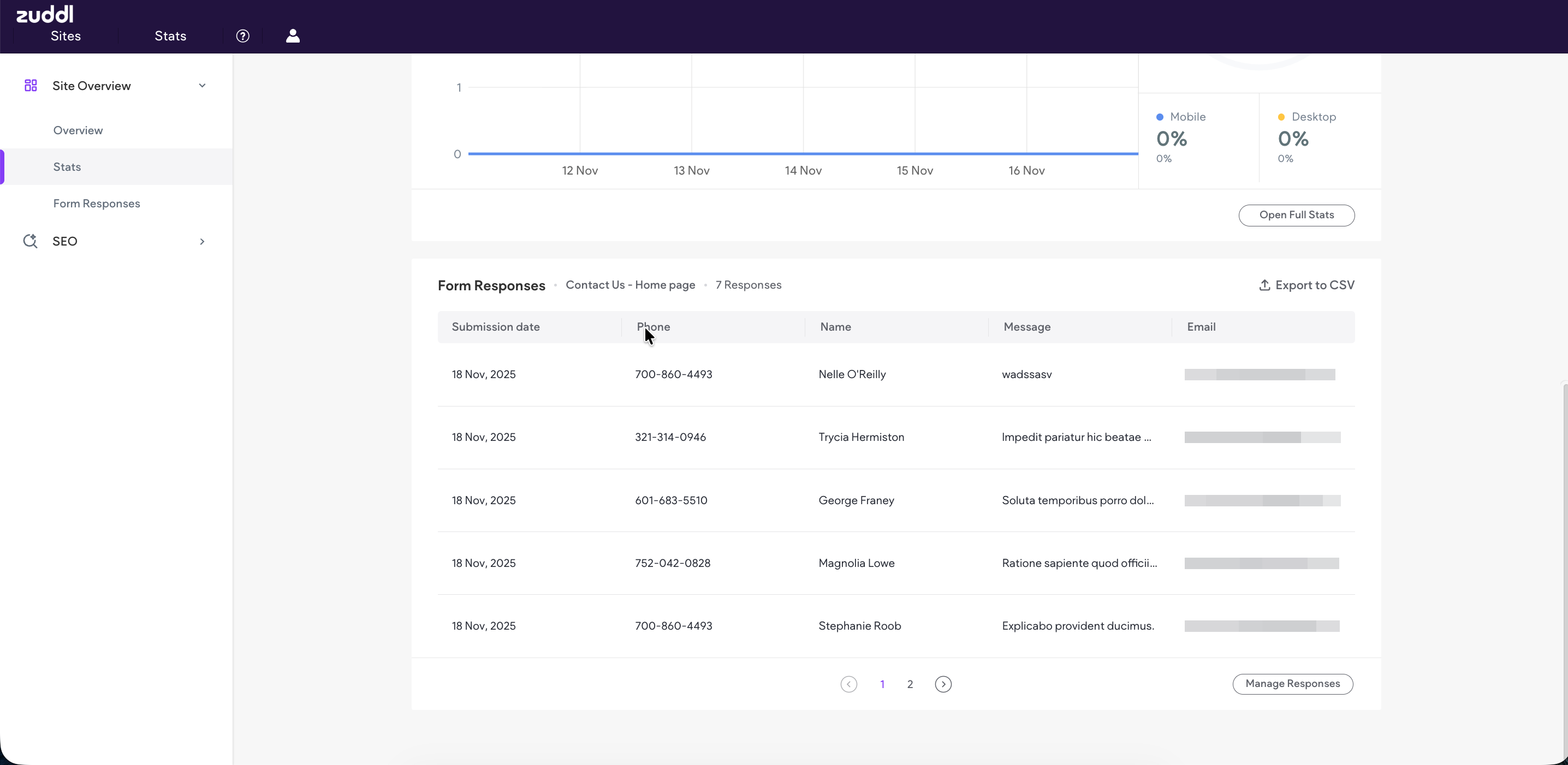
Task: Click the Manage Responses button
Action: [1292, 684]
